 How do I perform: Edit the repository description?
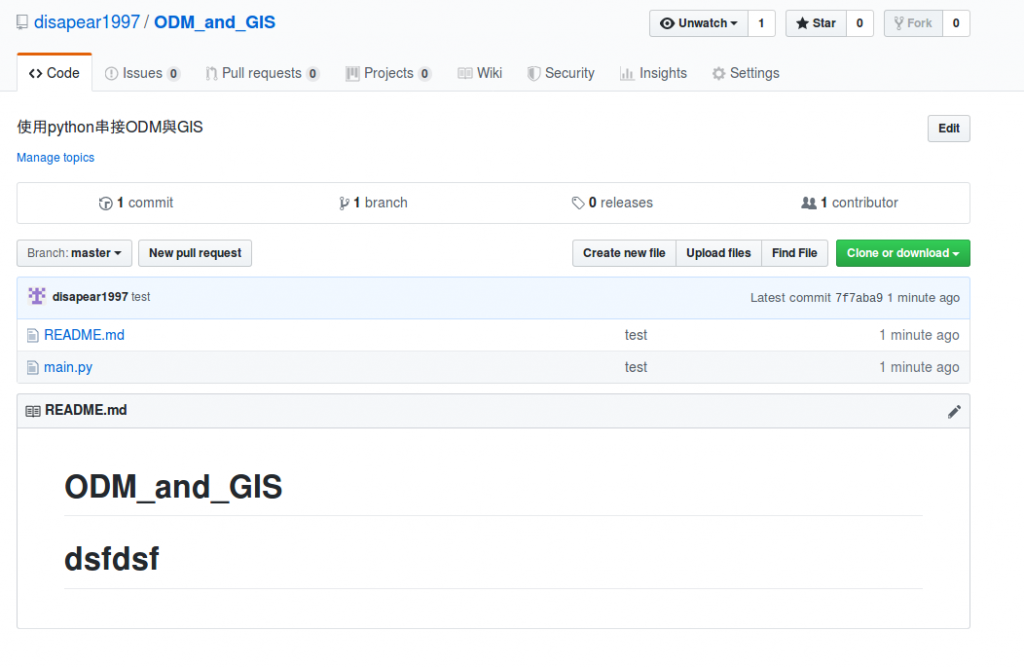point(949,129)
